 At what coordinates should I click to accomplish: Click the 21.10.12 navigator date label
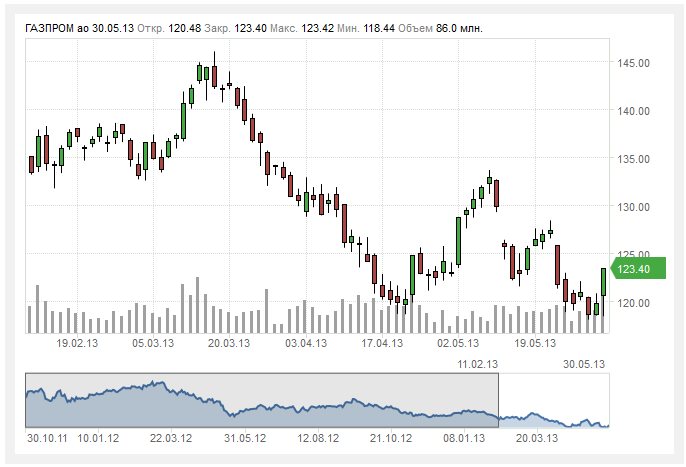(391, 438)
